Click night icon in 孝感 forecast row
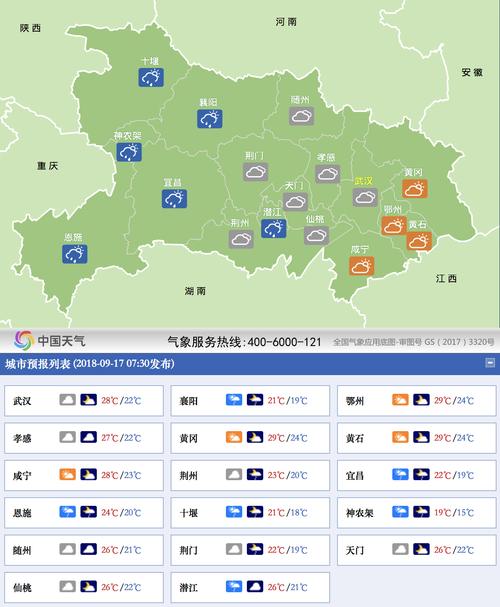The width and height of the screenshot is (500, 607). (88, 437)
